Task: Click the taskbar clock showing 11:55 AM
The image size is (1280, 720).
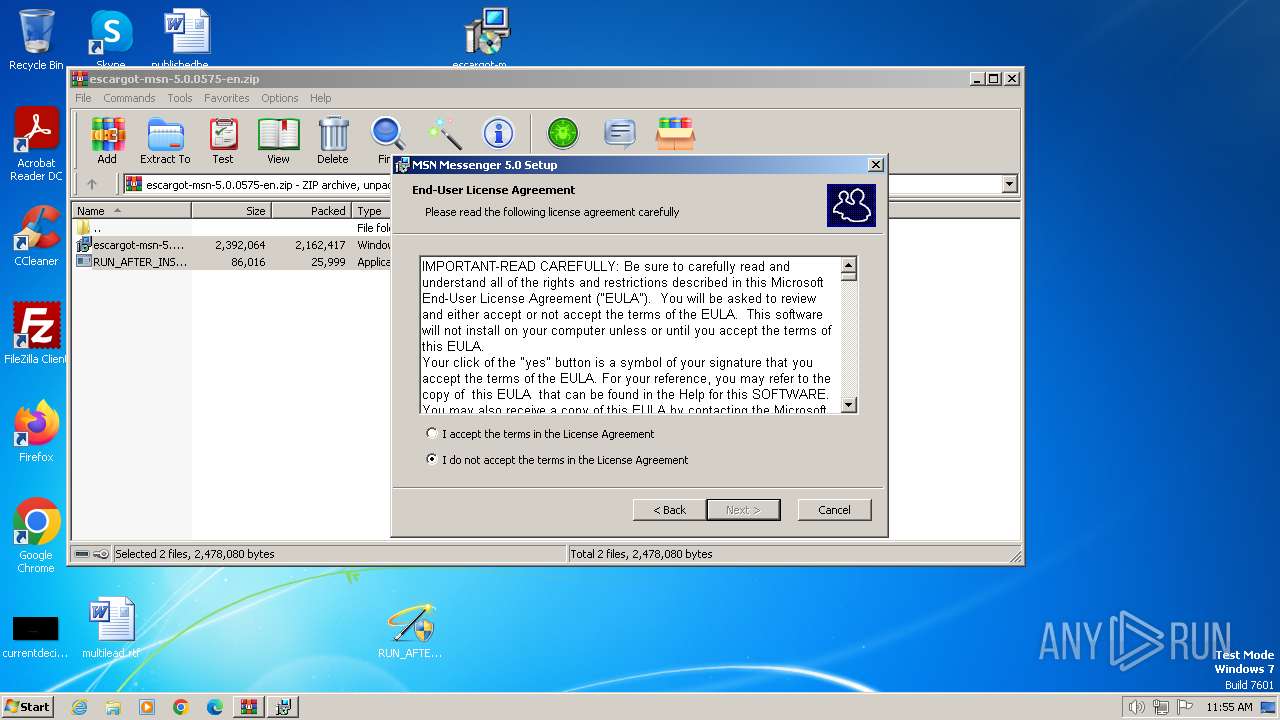Action: [1229, 707]
